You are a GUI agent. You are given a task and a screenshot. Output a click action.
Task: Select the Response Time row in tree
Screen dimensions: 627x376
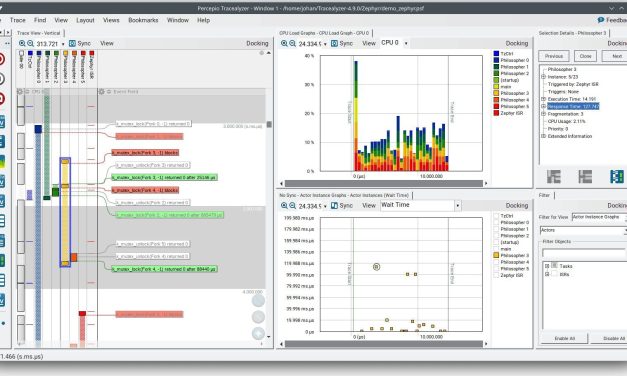click(x=573, y=106)
